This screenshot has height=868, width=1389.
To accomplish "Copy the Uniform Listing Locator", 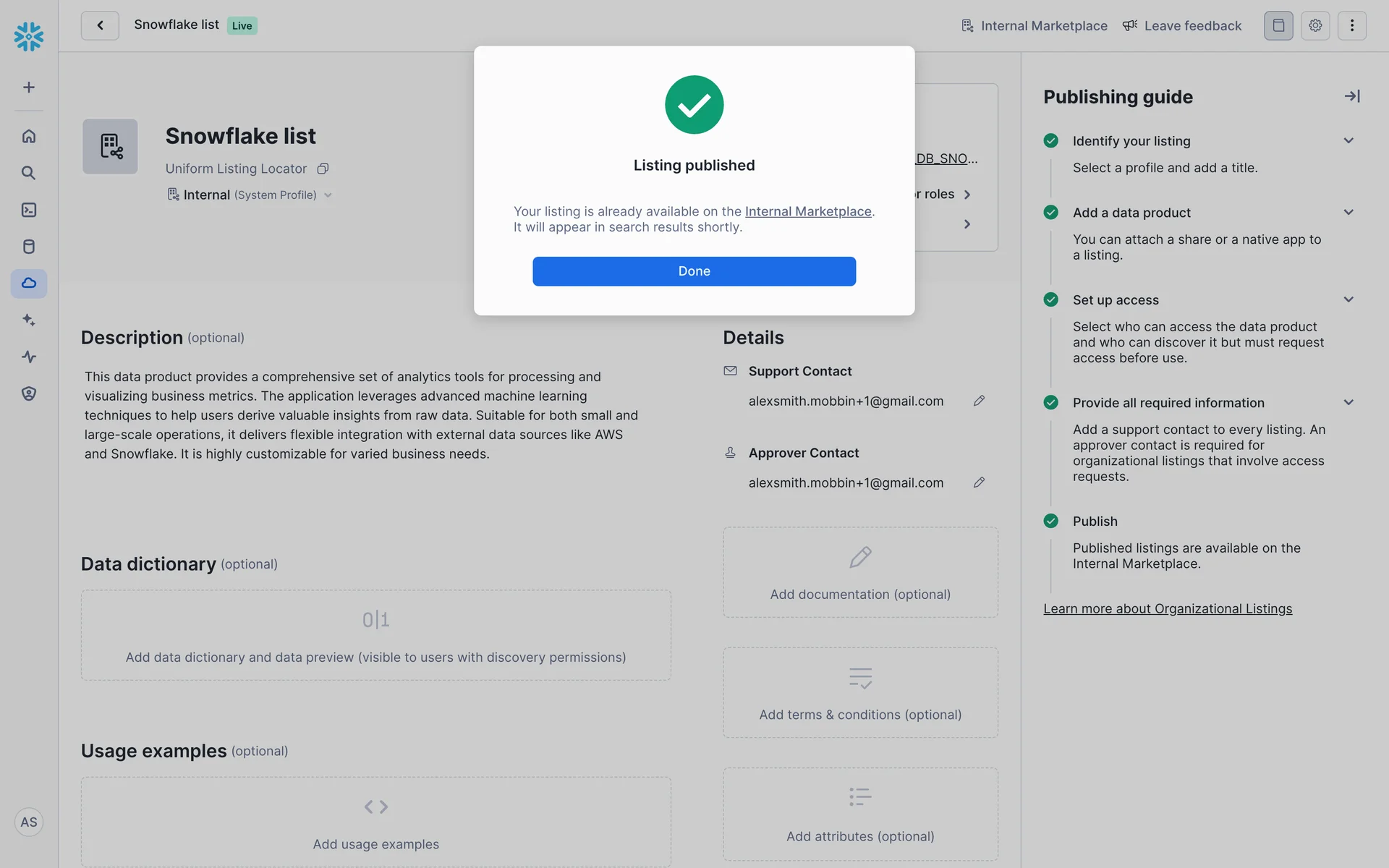I will (323, 169).
